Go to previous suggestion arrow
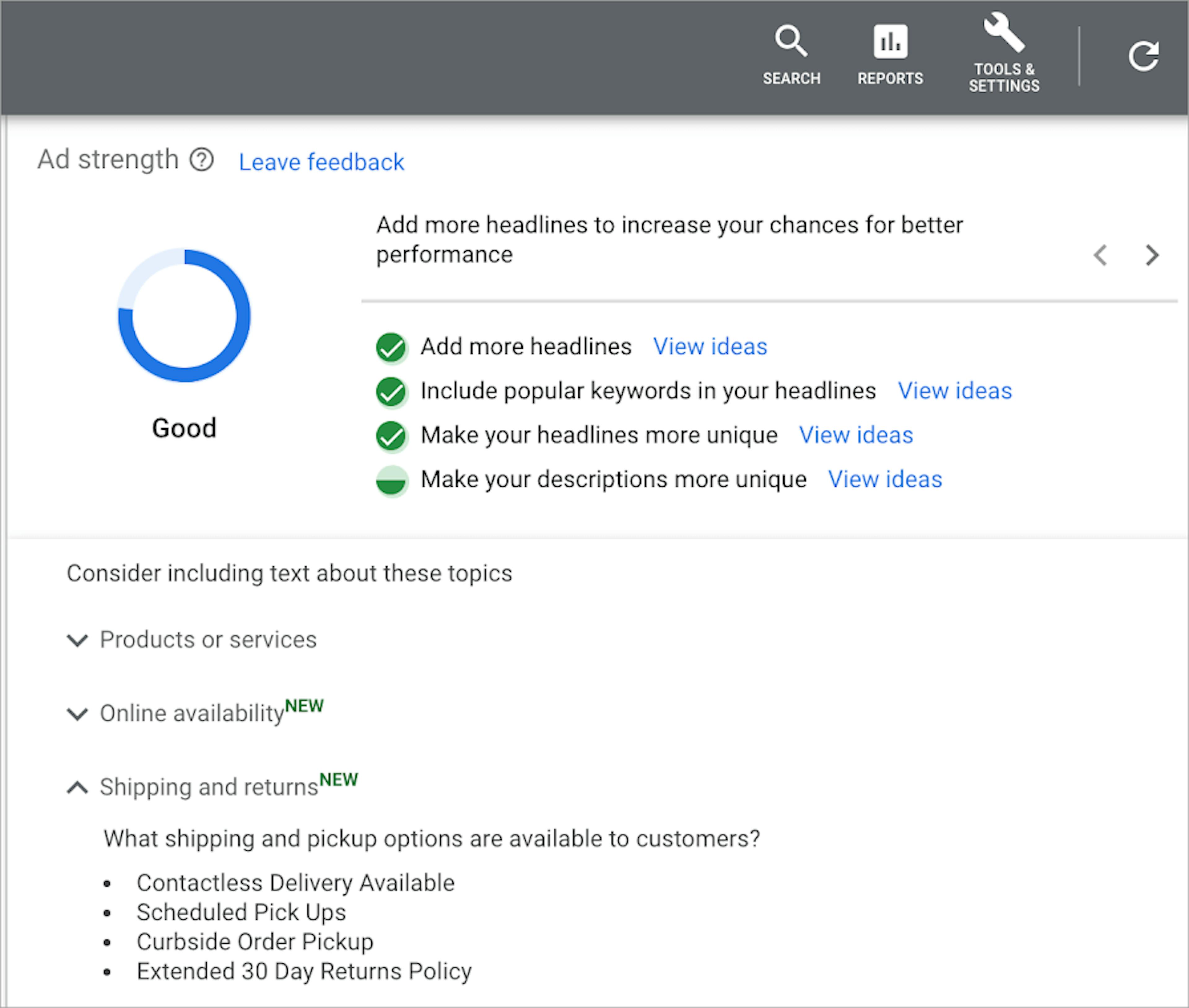 coord(1100,255)
